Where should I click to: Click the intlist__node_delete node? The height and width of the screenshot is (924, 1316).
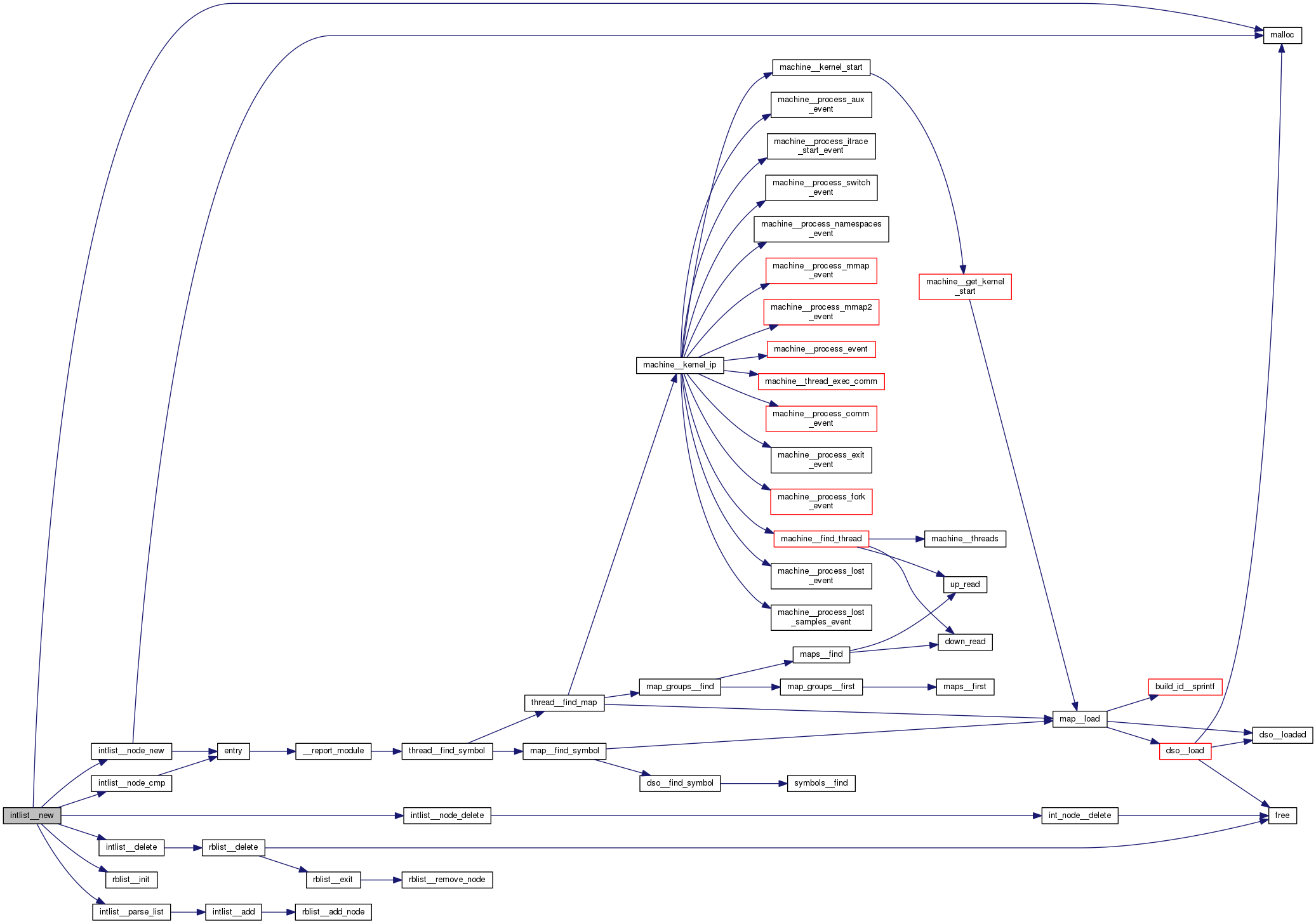(447, 815)
